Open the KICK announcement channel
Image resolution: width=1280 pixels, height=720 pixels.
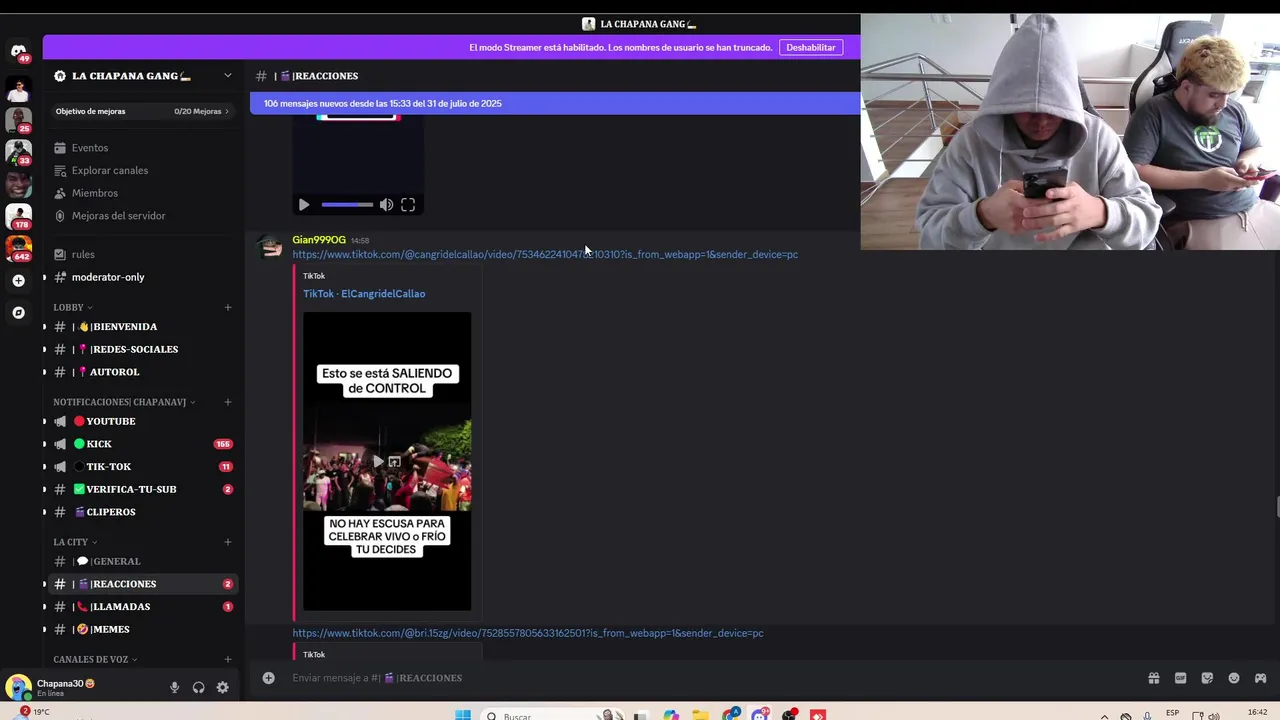(142, 444)
